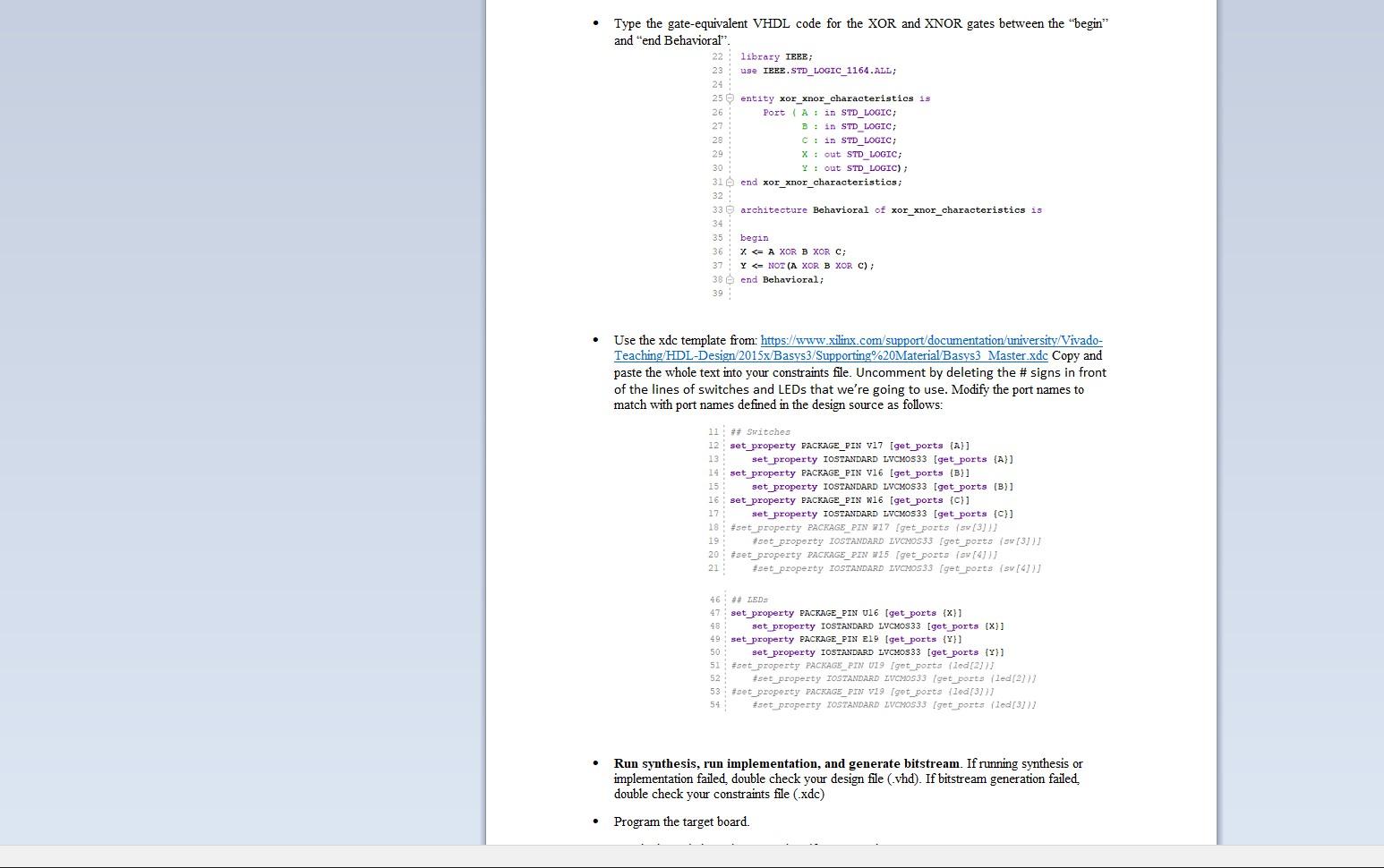1384x868 pixels.
Task: Click the library IEEE statement on line 22
Action: point(775,55)
